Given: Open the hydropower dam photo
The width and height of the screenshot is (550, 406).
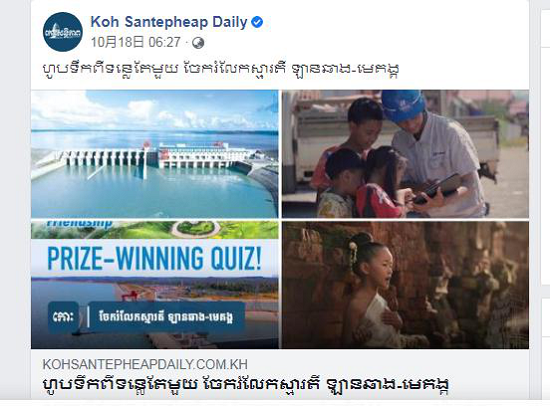Looking at the screenshot, I should tap(155, 154).
